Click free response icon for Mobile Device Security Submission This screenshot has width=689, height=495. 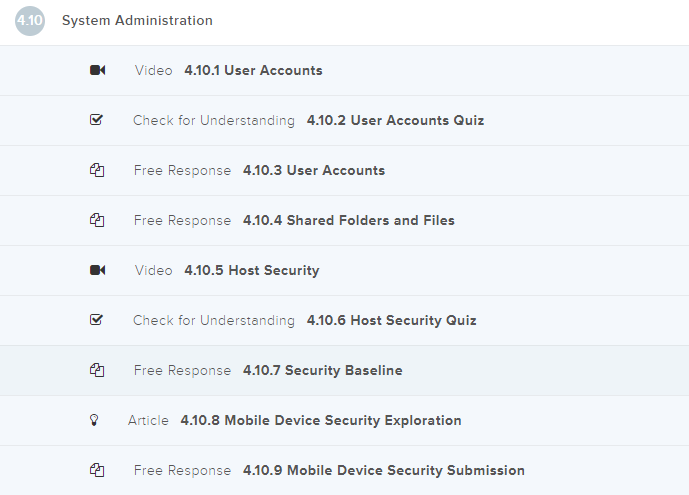point(97,471)
